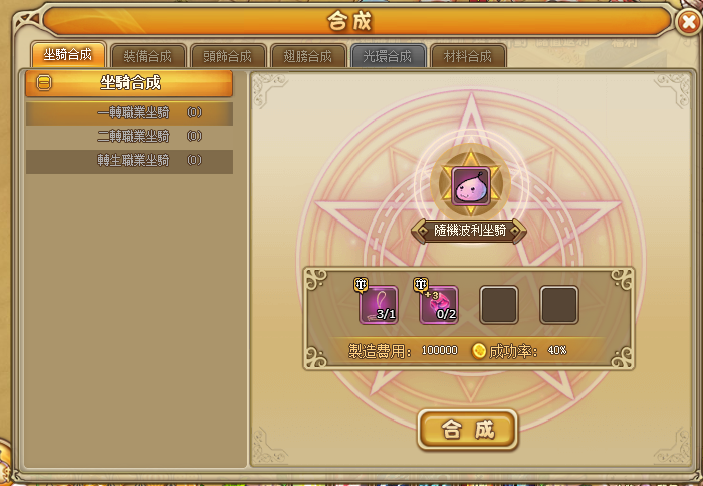The image size is (703, 486).
Task: Switch to the 頭飾合成 tab
Action: 228,56
